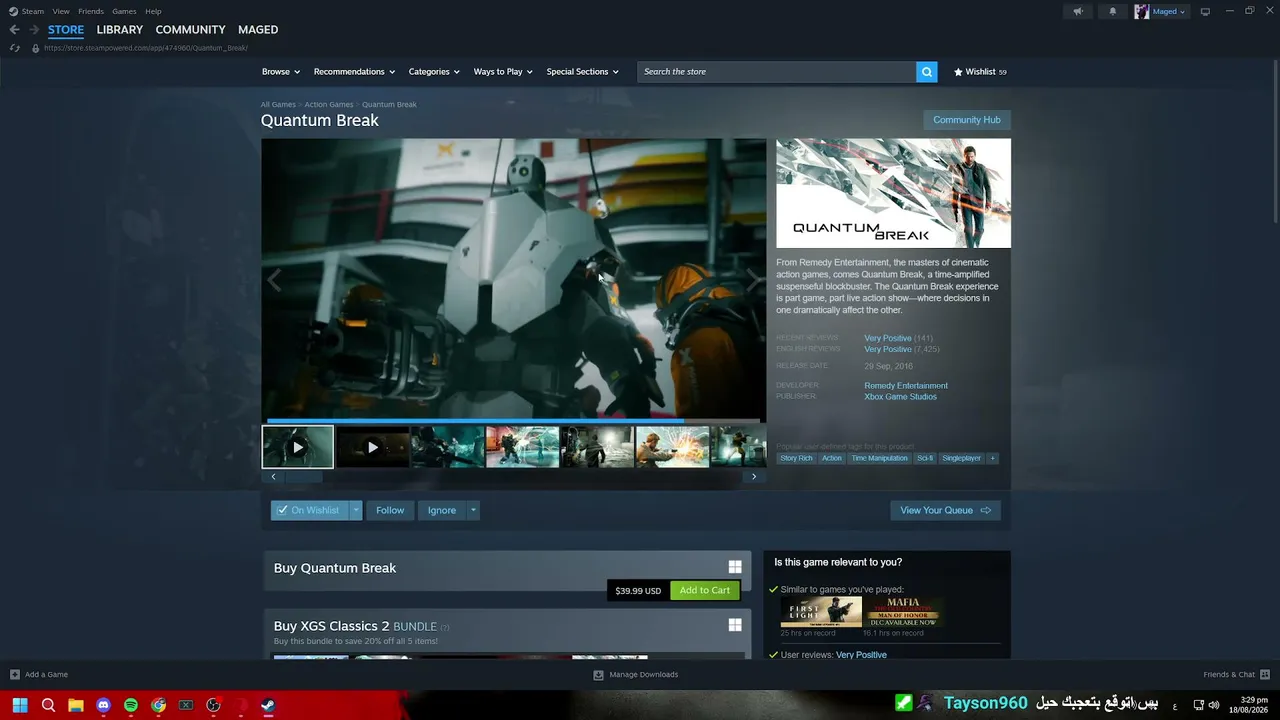
Task: Open the Singleplayer tag
Action: click(x=961, y=458)
